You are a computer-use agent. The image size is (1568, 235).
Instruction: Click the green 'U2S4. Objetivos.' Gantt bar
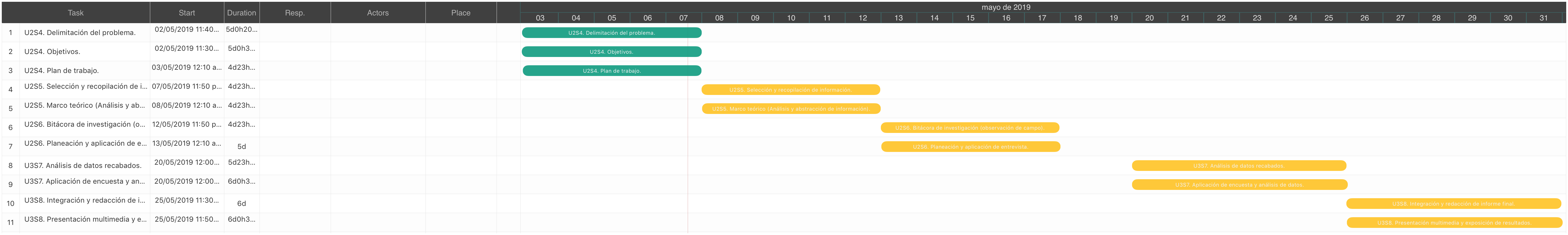(x=612, y=52)
